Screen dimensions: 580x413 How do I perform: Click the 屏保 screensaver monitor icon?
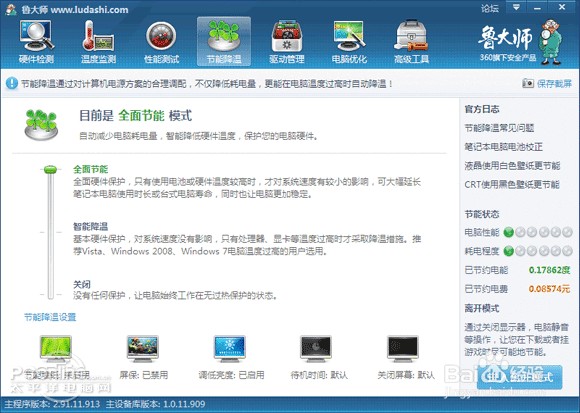pos(143,348)
